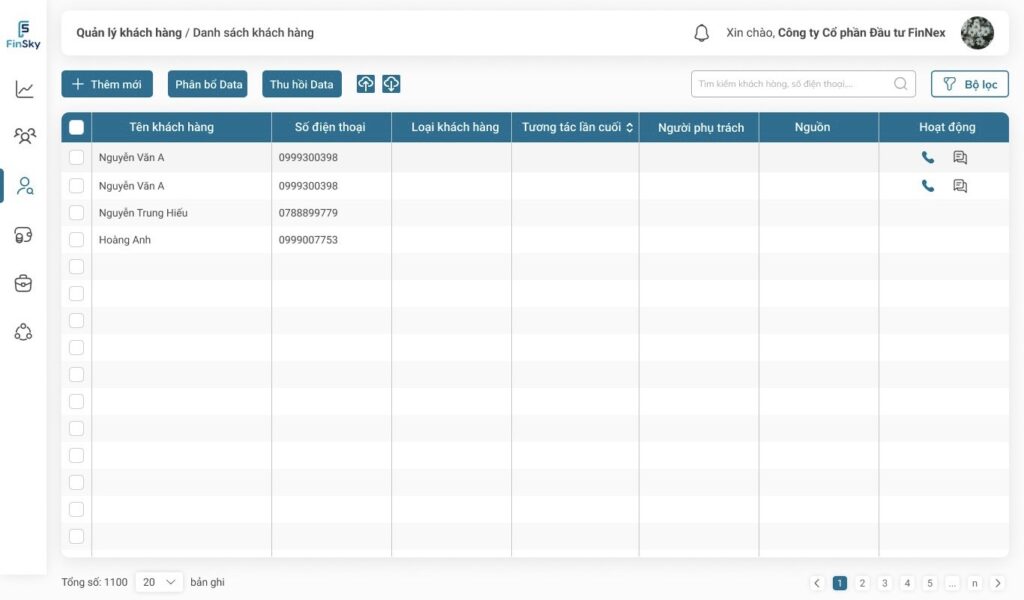The image size is (1024, 600).
Task: Click phone number 0999007753
Action: click(x=308, y=240)
